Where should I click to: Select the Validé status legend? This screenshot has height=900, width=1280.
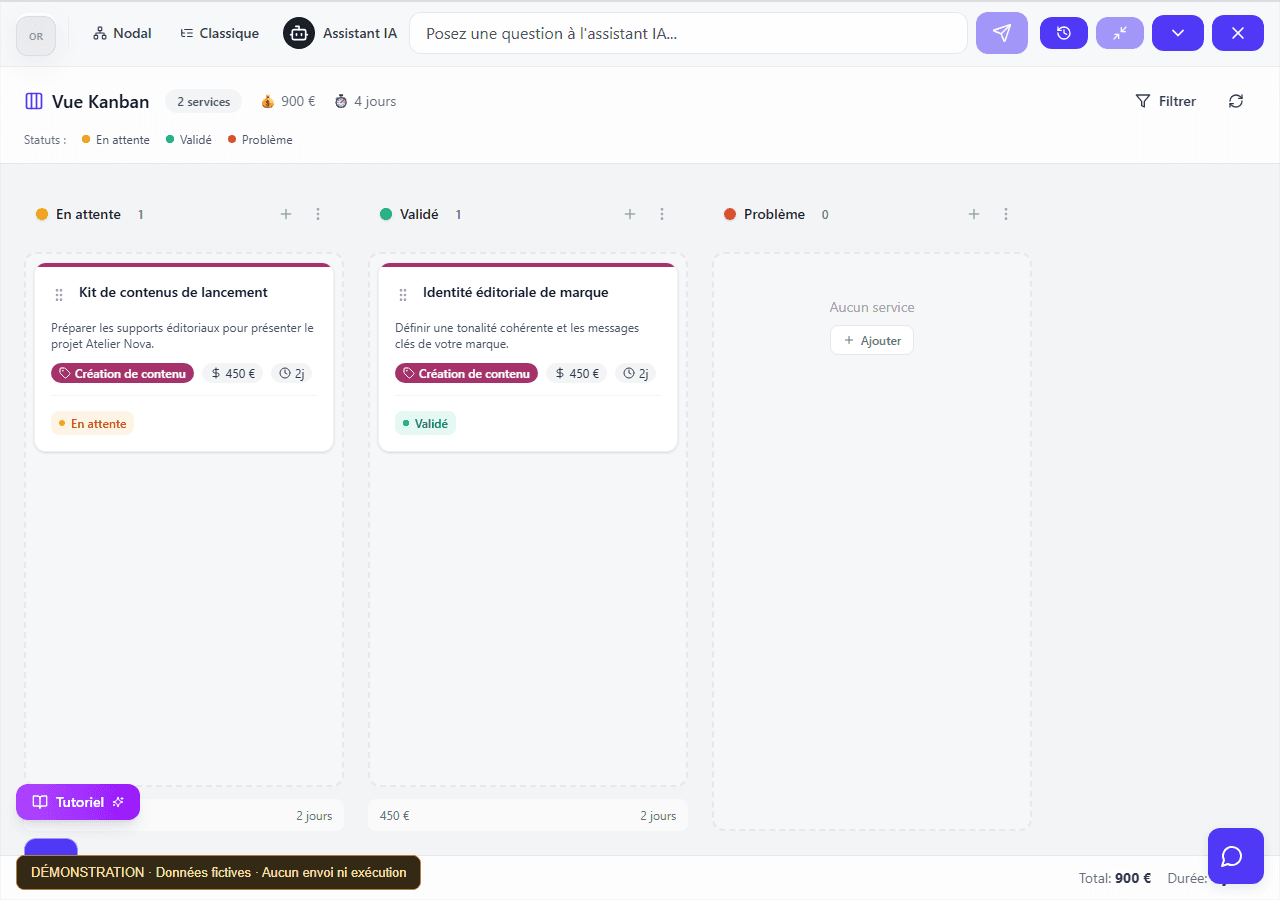point(189,140)
